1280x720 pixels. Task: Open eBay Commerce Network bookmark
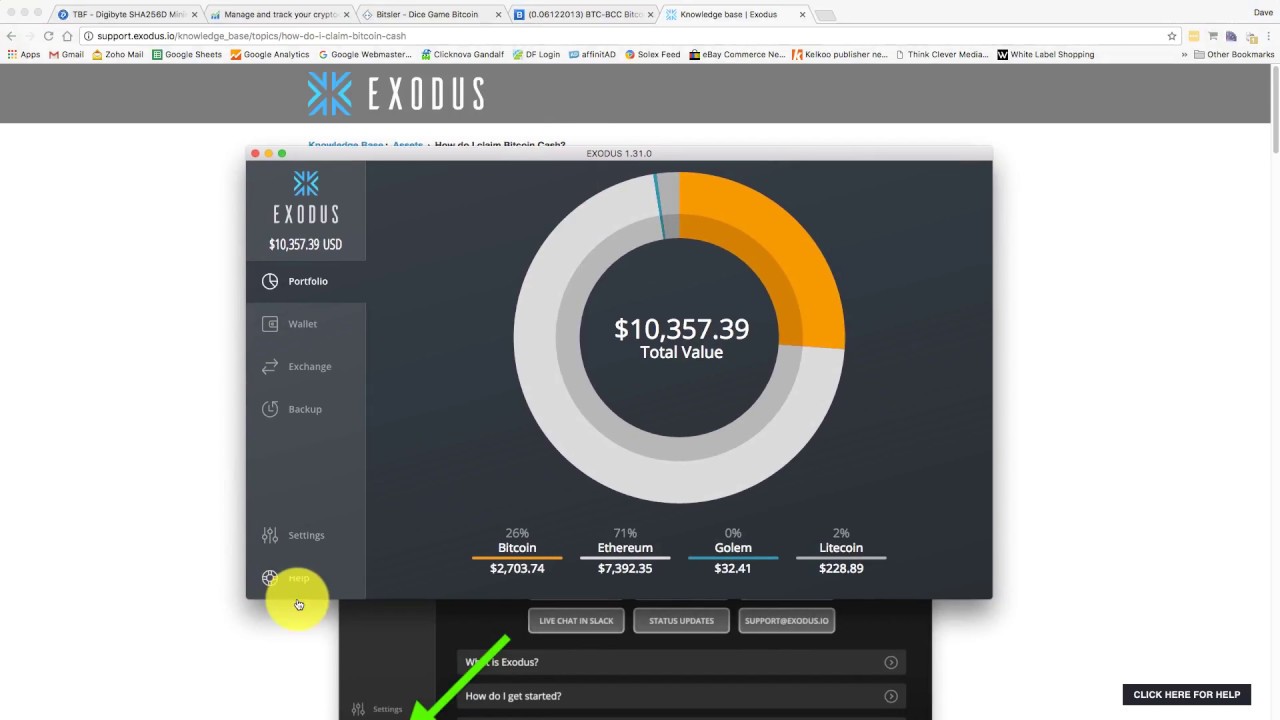point(737,54)
